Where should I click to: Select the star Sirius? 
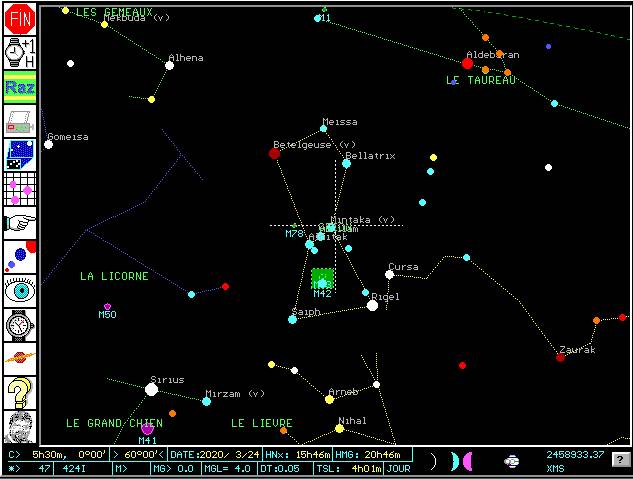[151, 389]
